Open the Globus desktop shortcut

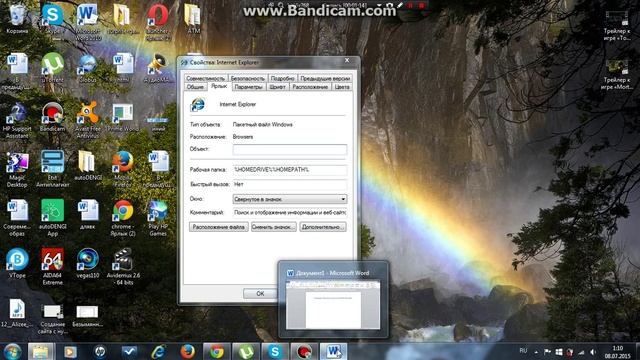point(87,68)
